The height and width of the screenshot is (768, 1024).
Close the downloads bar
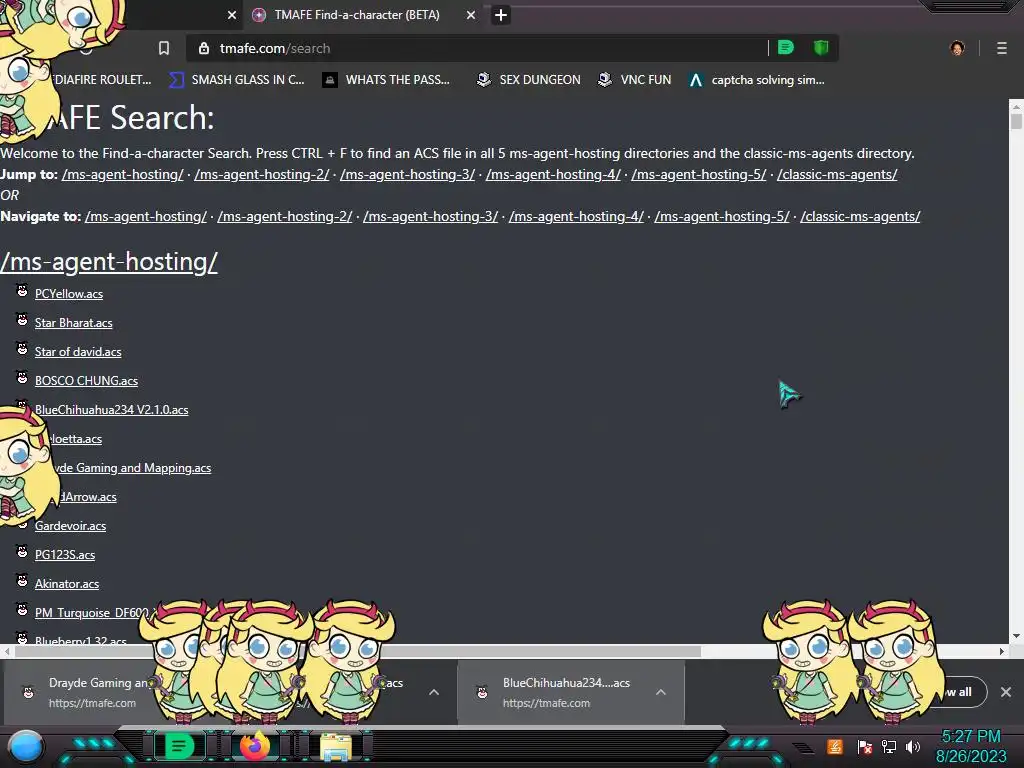tap(1006, 692)
